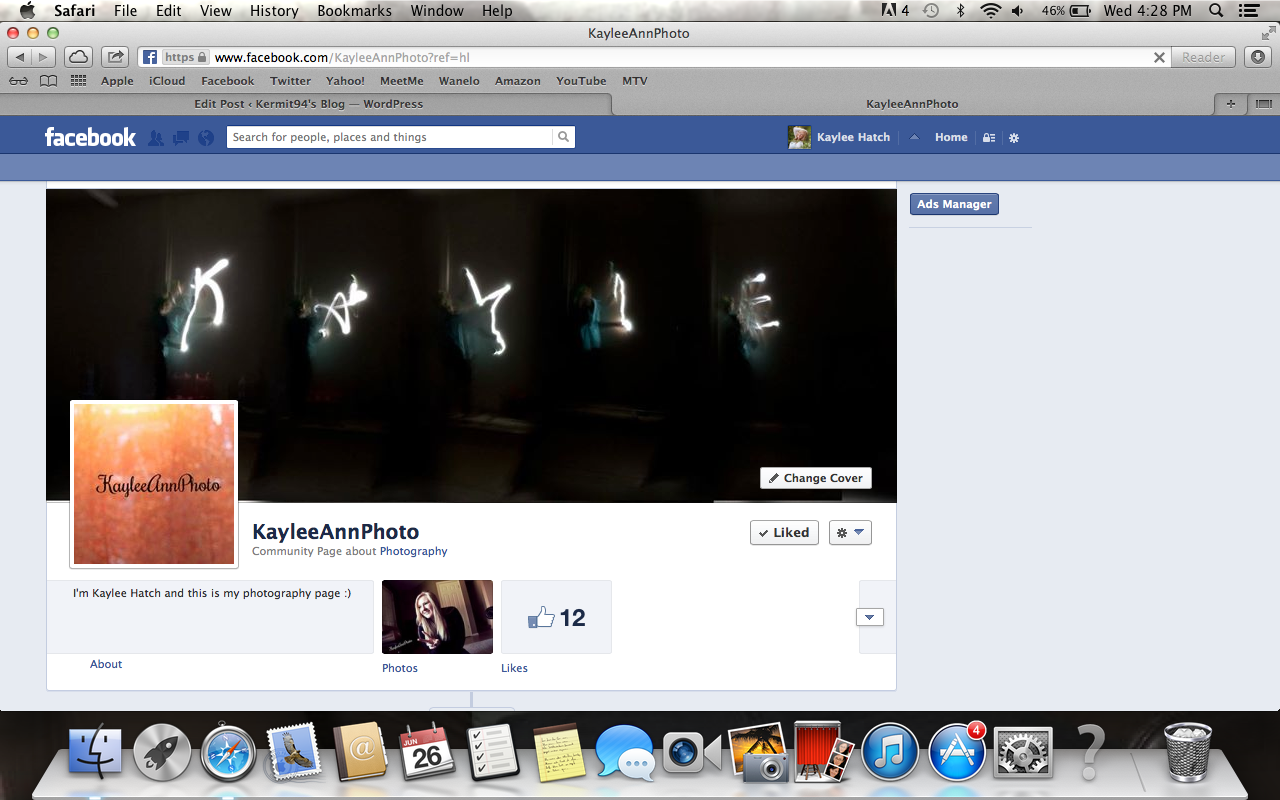The image size is (1280, 800).
Task: Toggle the Liked button for page
Action: [x=784, y=533]
